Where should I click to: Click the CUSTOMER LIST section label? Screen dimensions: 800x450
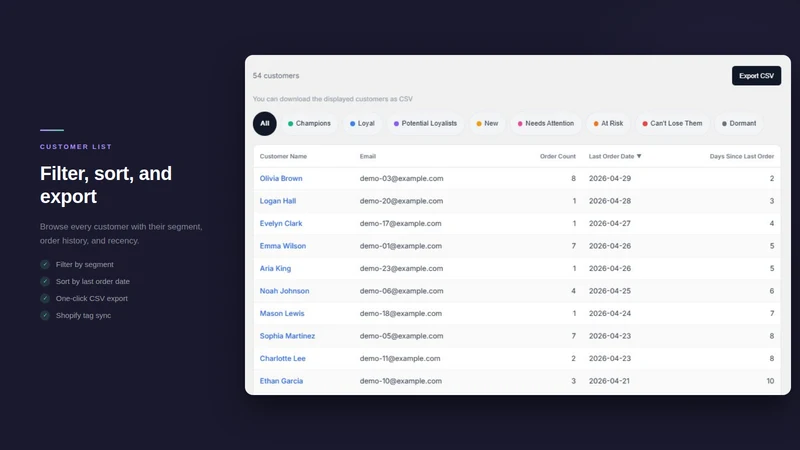pos(76,146)
